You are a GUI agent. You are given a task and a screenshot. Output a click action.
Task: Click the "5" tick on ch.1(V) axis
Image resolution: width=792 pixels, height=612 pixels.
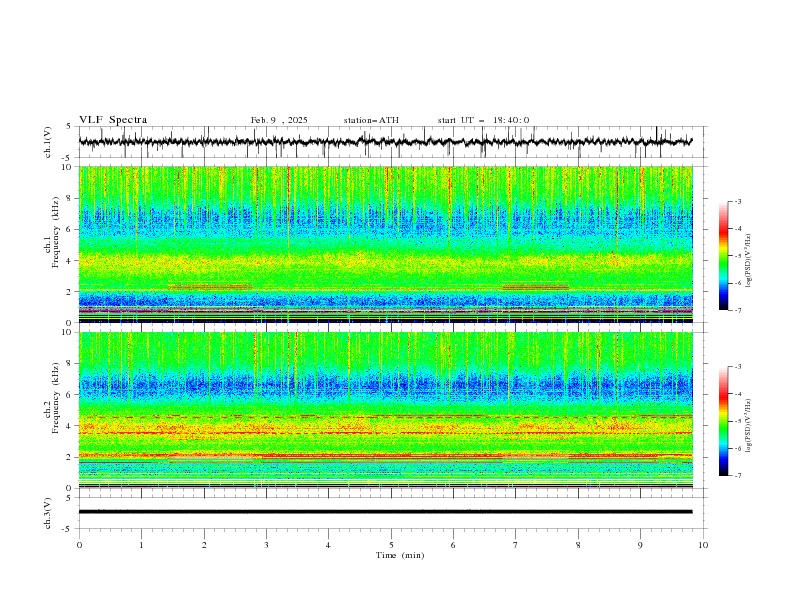click(69, 127)
